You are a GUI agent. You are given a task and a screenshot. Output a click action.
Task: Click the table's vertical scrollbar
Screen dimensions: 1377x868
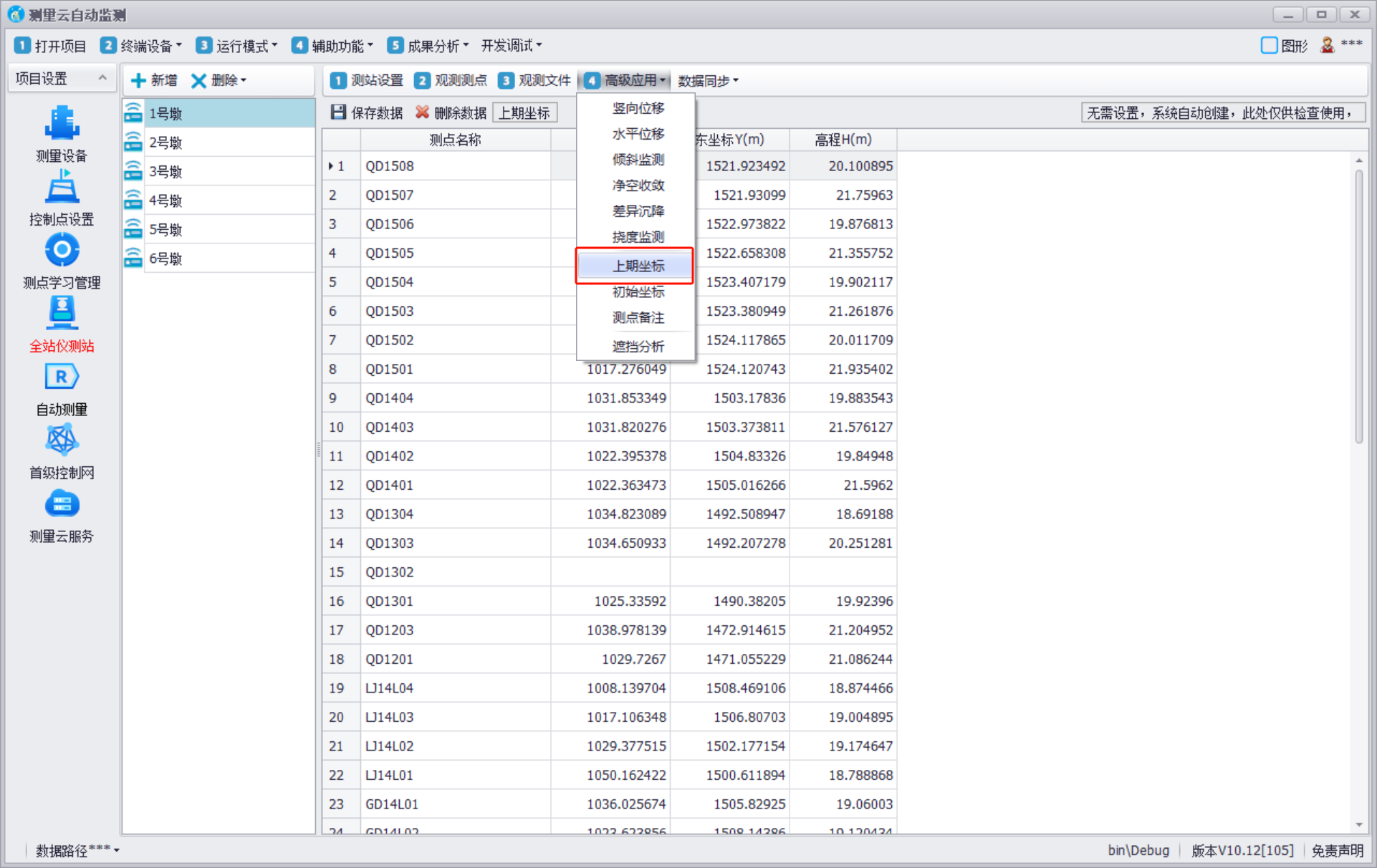[x=1358, y=308]
